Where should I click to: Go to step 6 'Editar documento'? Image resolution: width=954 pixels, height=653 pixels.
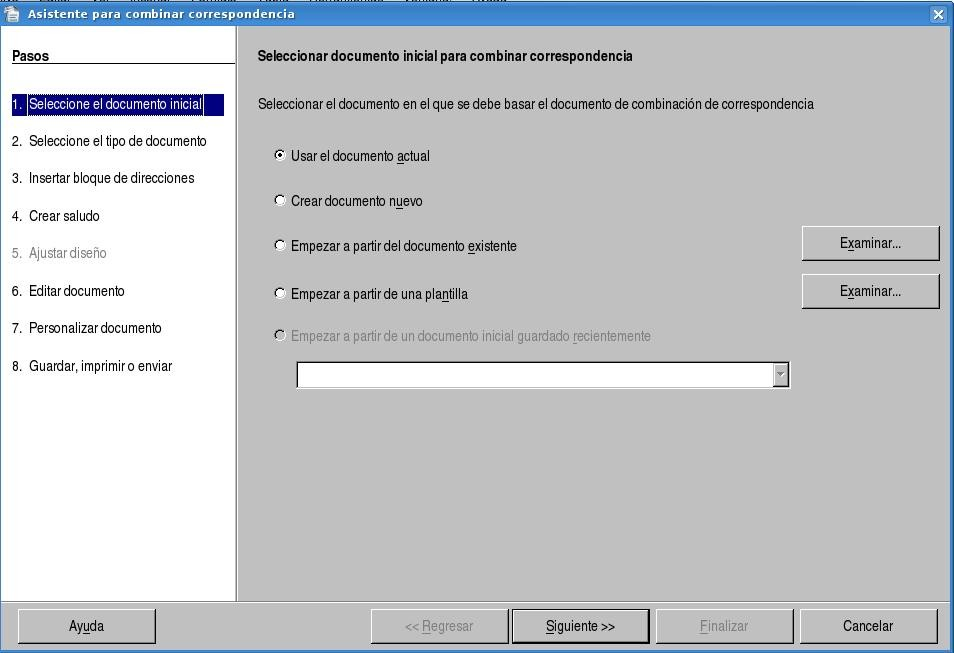point(76,291)
